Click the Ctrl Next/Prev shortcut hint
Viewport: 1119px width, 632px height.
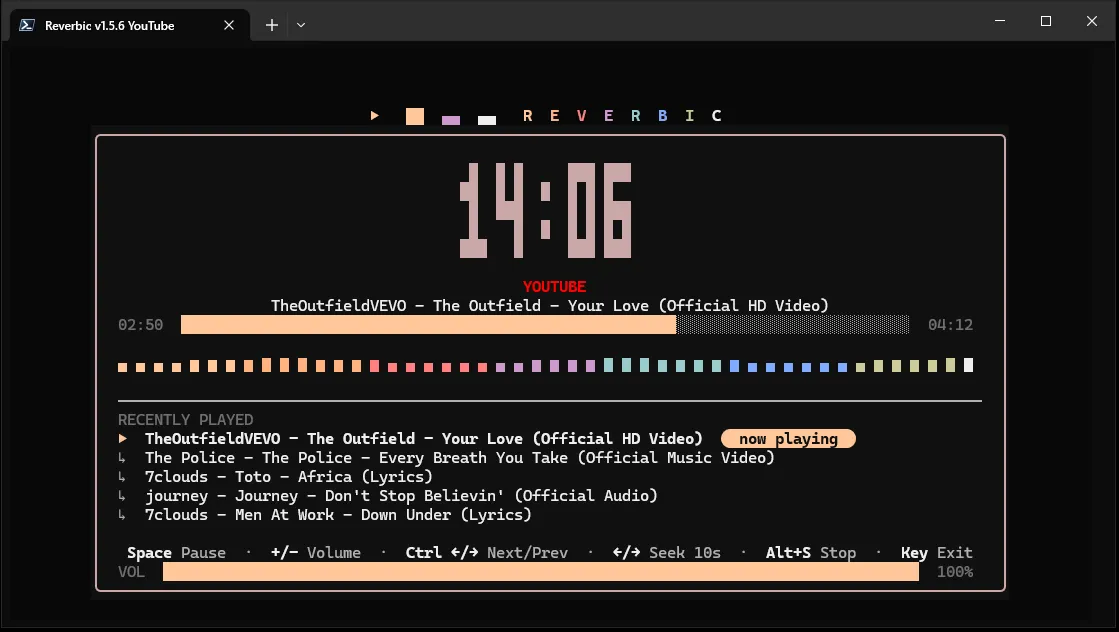tap(487, 553)
